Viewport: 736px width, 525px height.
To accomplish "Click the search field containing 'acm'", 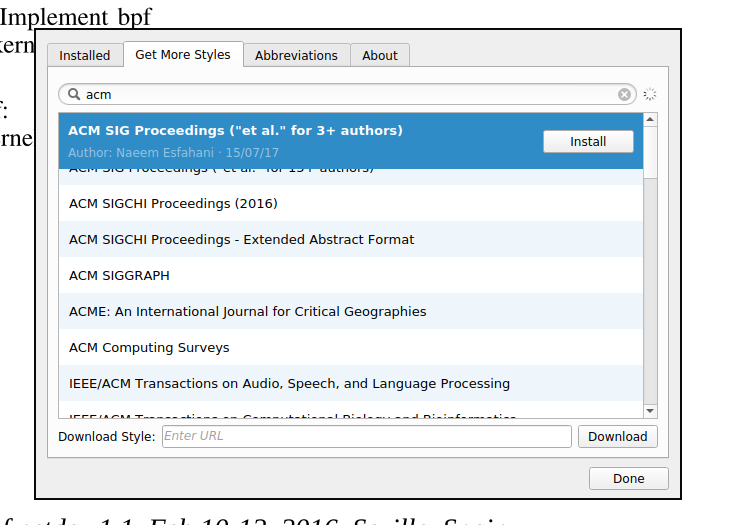I will (347, 94).
